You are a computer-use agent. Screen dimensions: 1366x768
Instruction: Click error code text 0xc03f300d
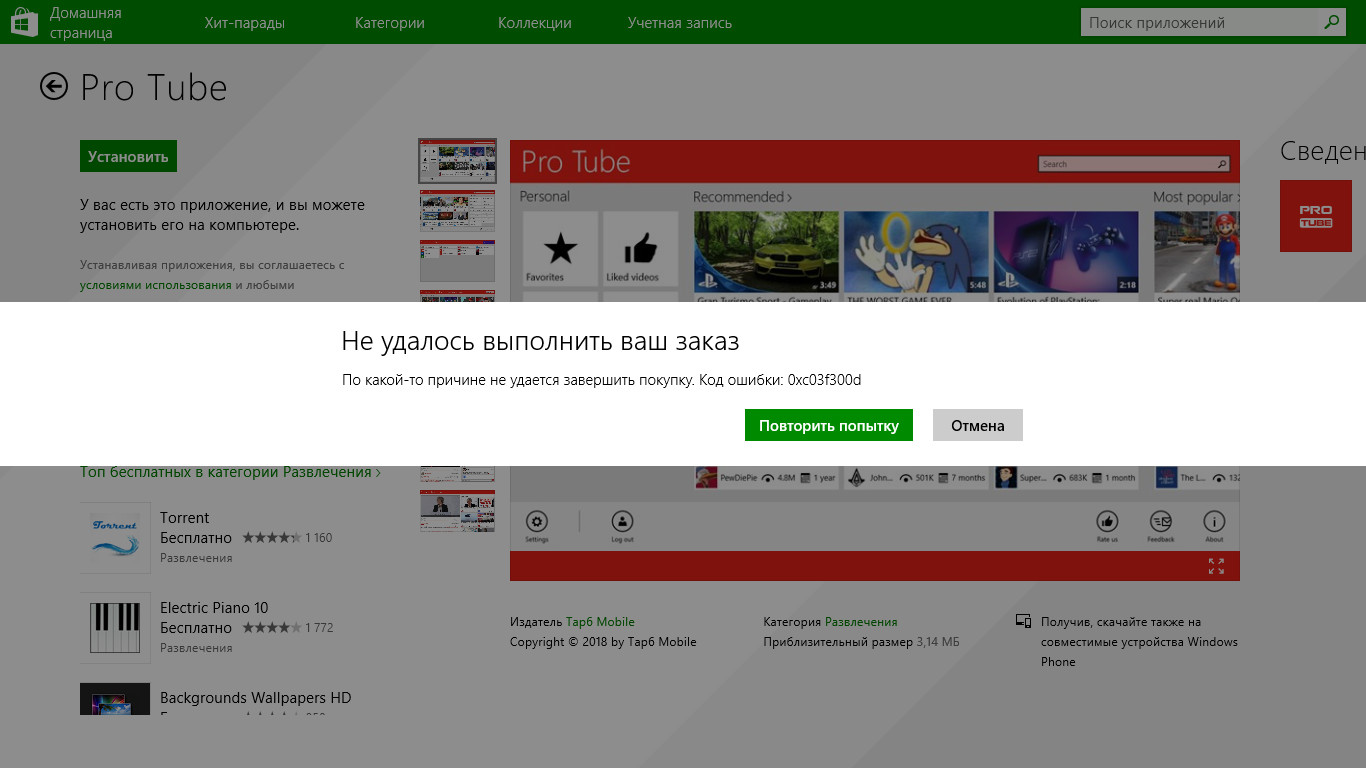click(x=824, y=380)
